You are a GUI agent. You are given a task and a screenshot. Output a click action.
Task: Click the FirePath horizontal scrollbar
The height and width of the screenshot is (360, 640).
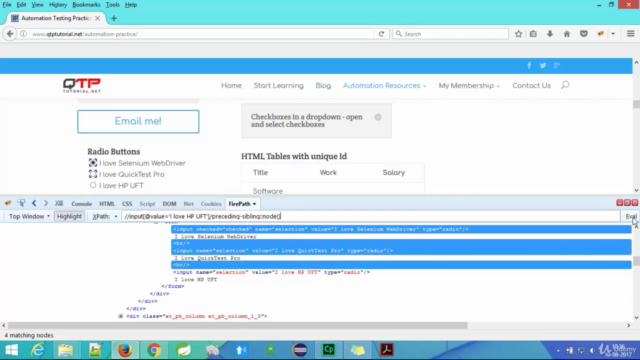(x=238, y=325)
